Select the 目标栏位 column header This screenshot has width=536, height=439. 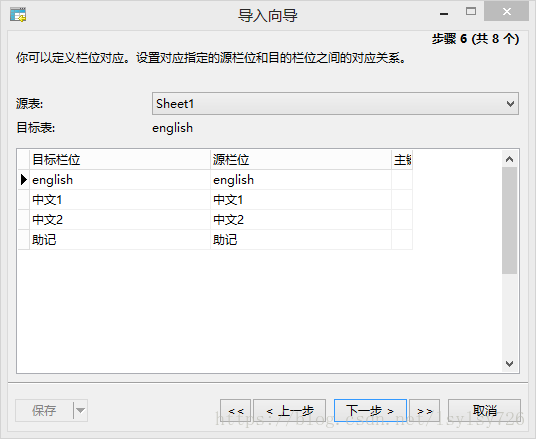120,160
